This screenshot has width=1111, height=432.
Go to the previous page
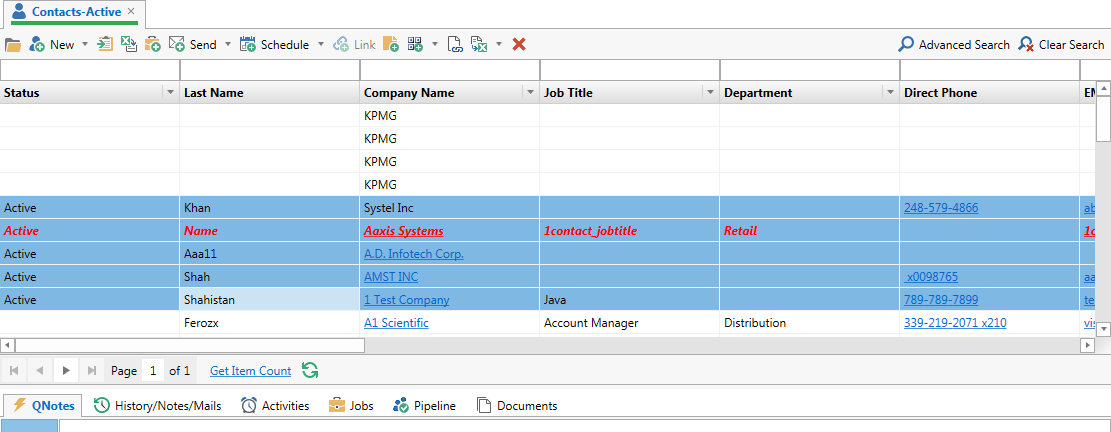40,370
